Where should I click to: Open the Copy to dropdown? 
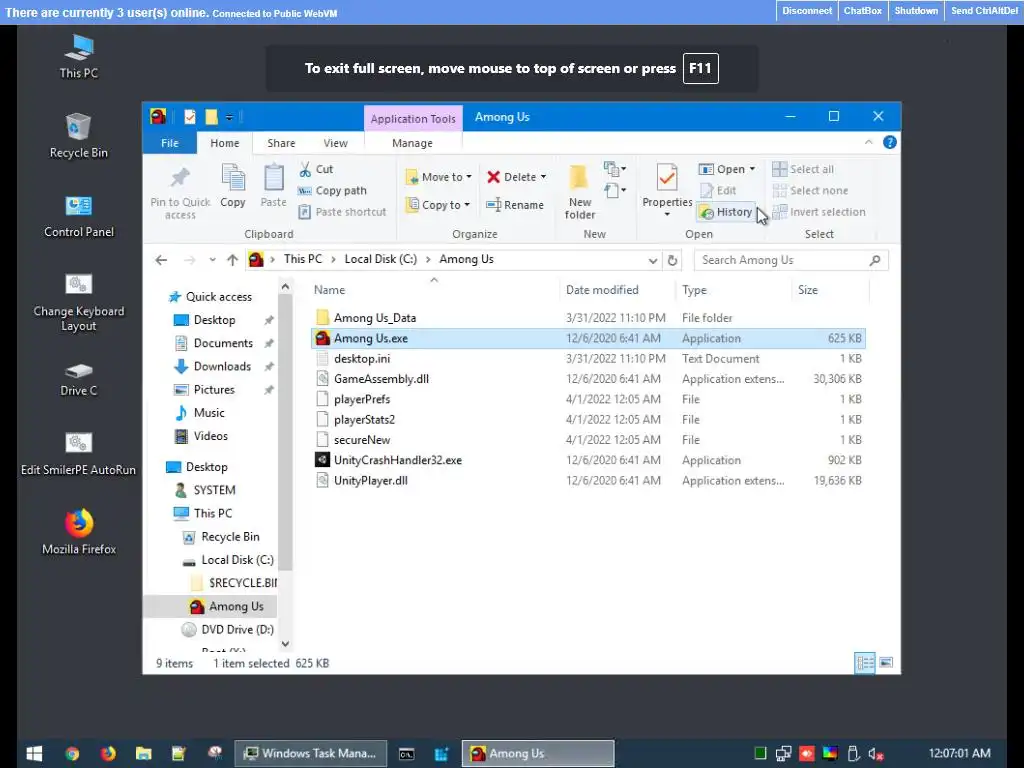coord(438,205)
